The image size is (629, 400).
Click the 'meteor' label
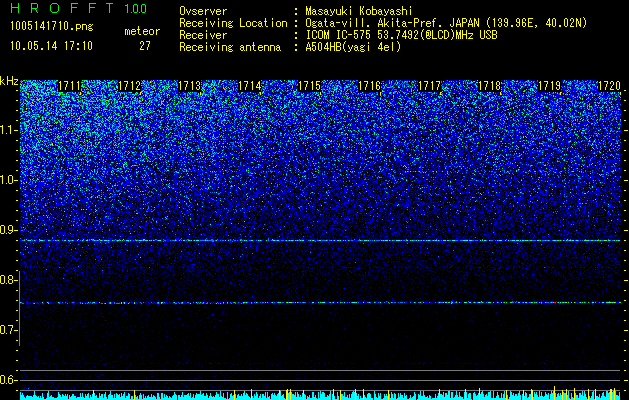point(142,31)
